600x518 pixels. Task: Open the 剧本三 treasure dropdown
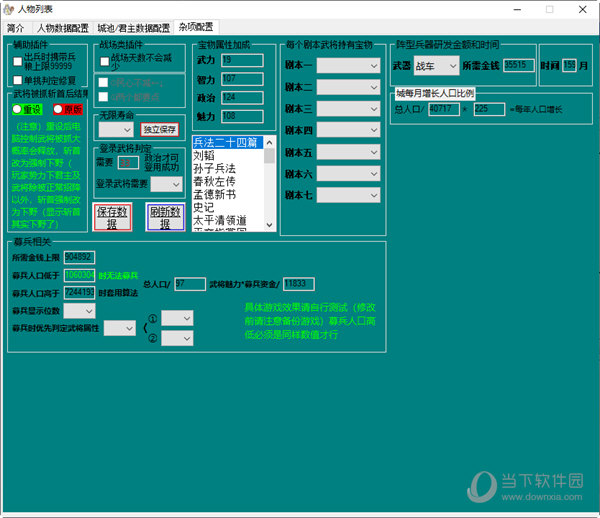coord(348,109)
